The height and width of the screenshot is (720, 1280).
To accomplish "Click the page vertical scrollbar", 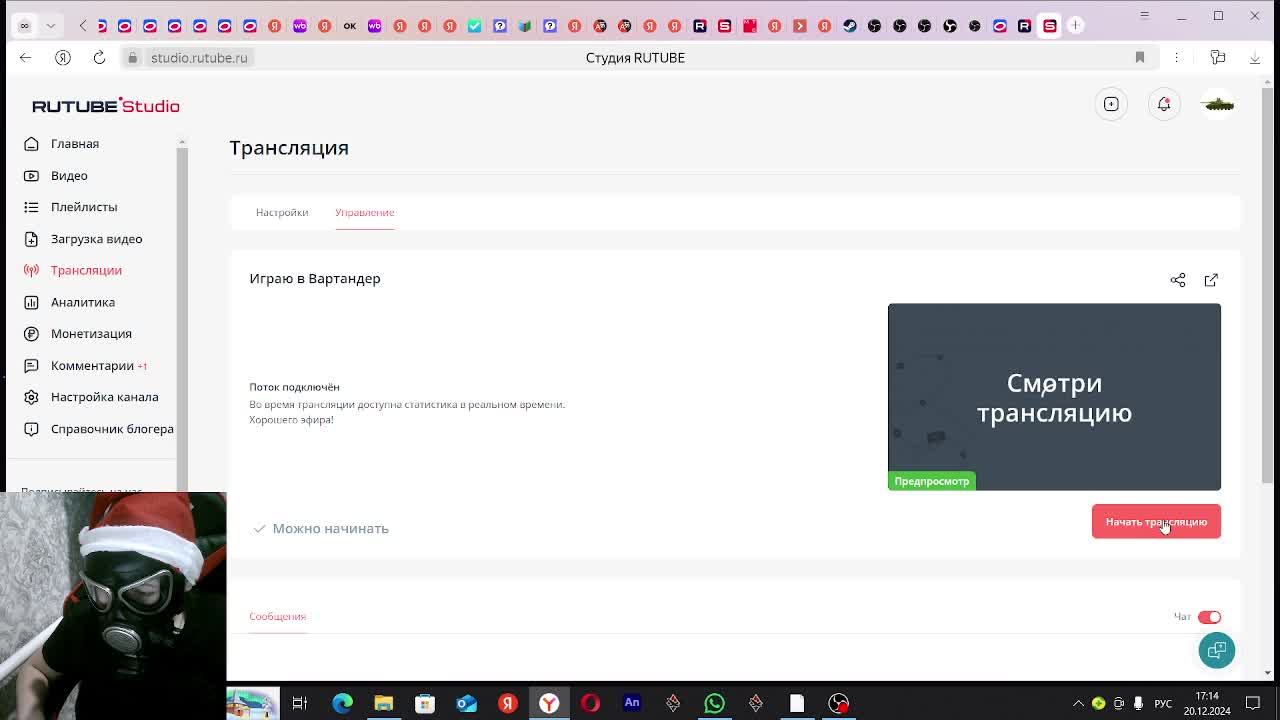I will coord(1268,285).
